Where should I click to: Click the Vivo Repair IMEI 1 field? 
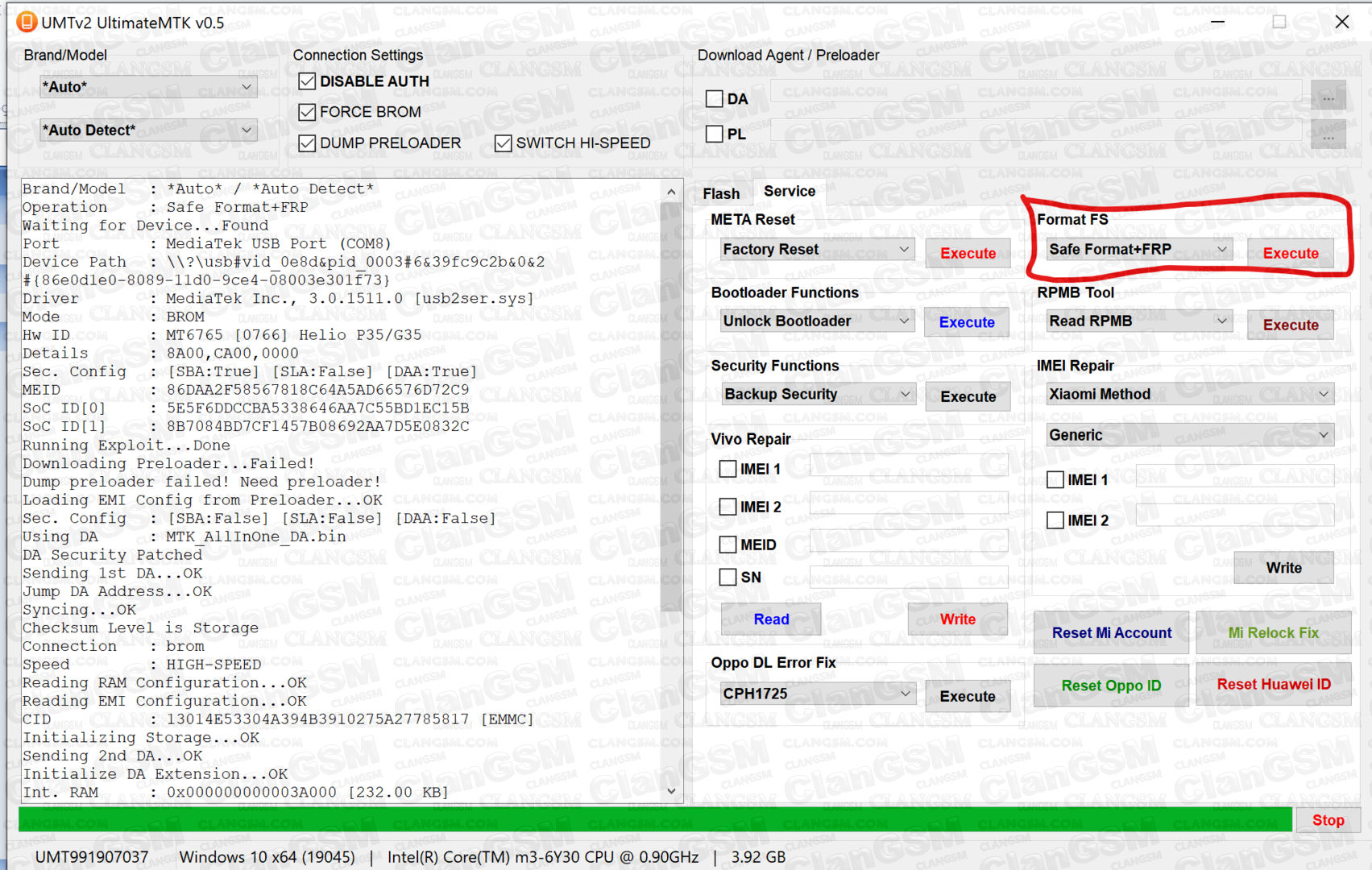coord(908,467)
